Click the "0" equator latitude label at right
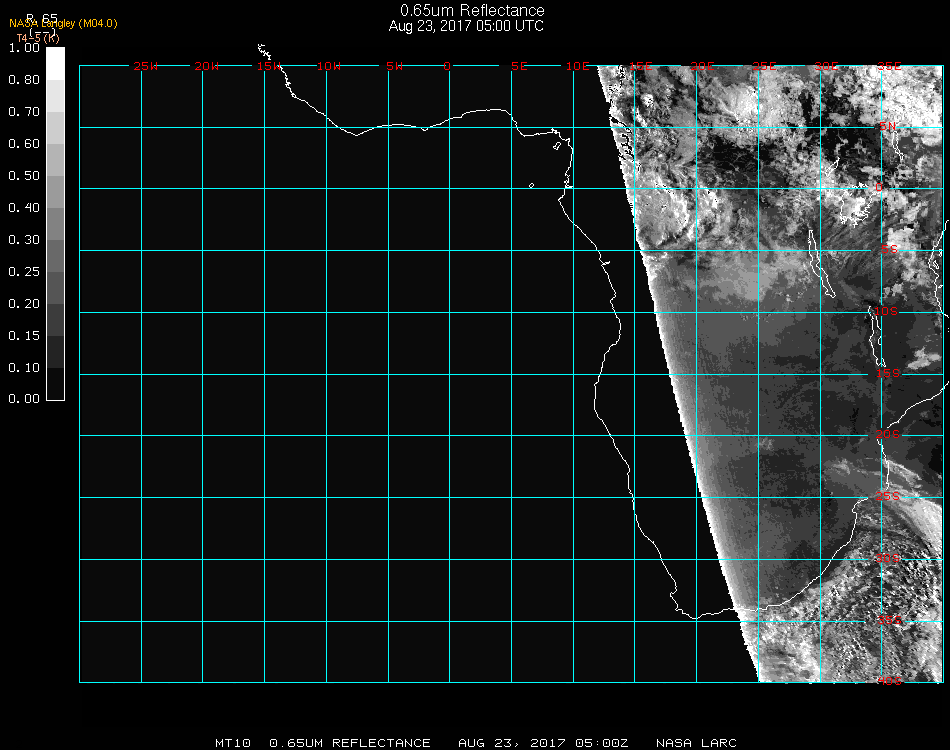This screenshot has width=950, height=750. tap(879, 187)
